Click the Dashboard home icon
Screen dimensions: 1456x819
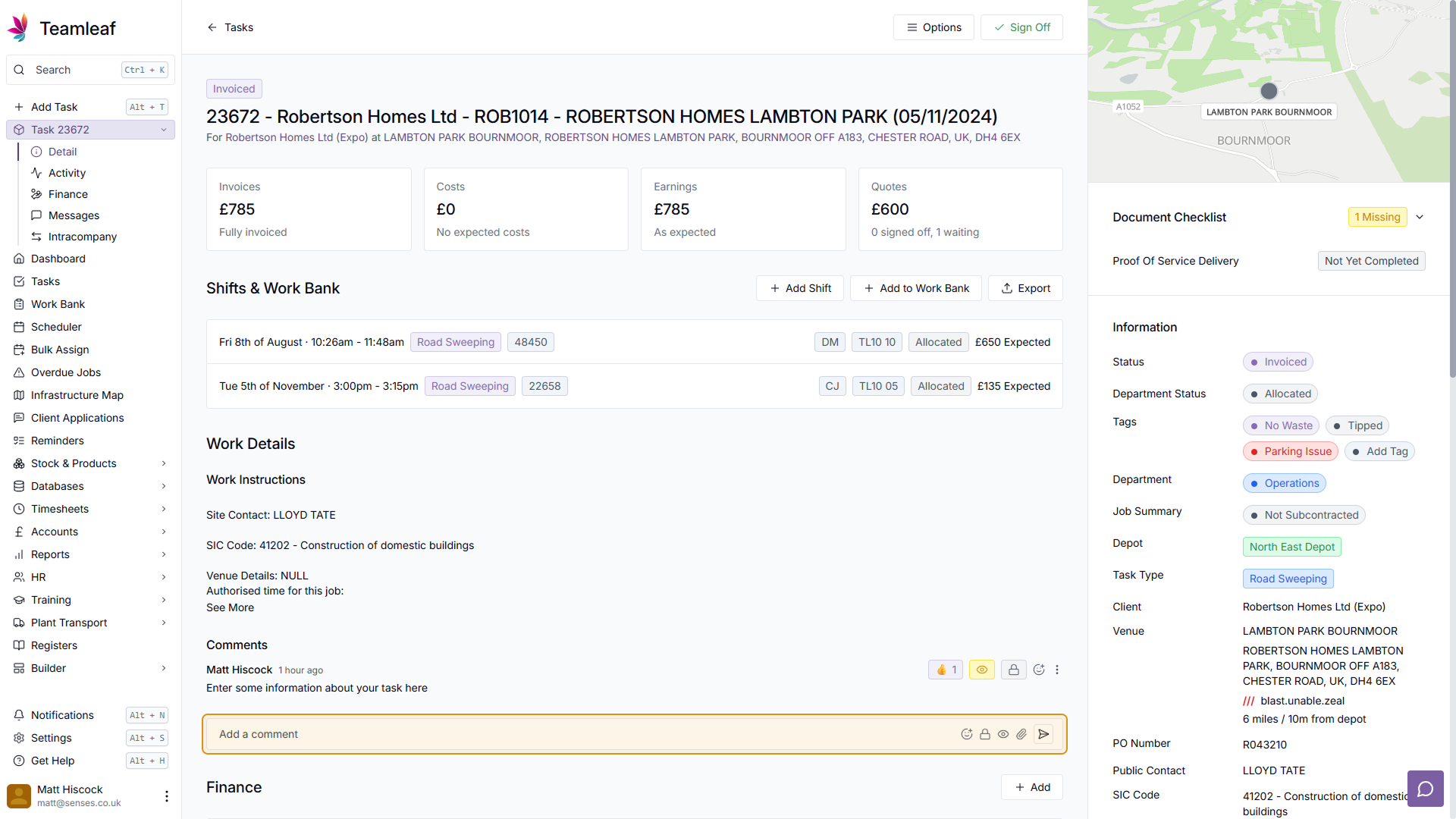[x=19, y=259]
